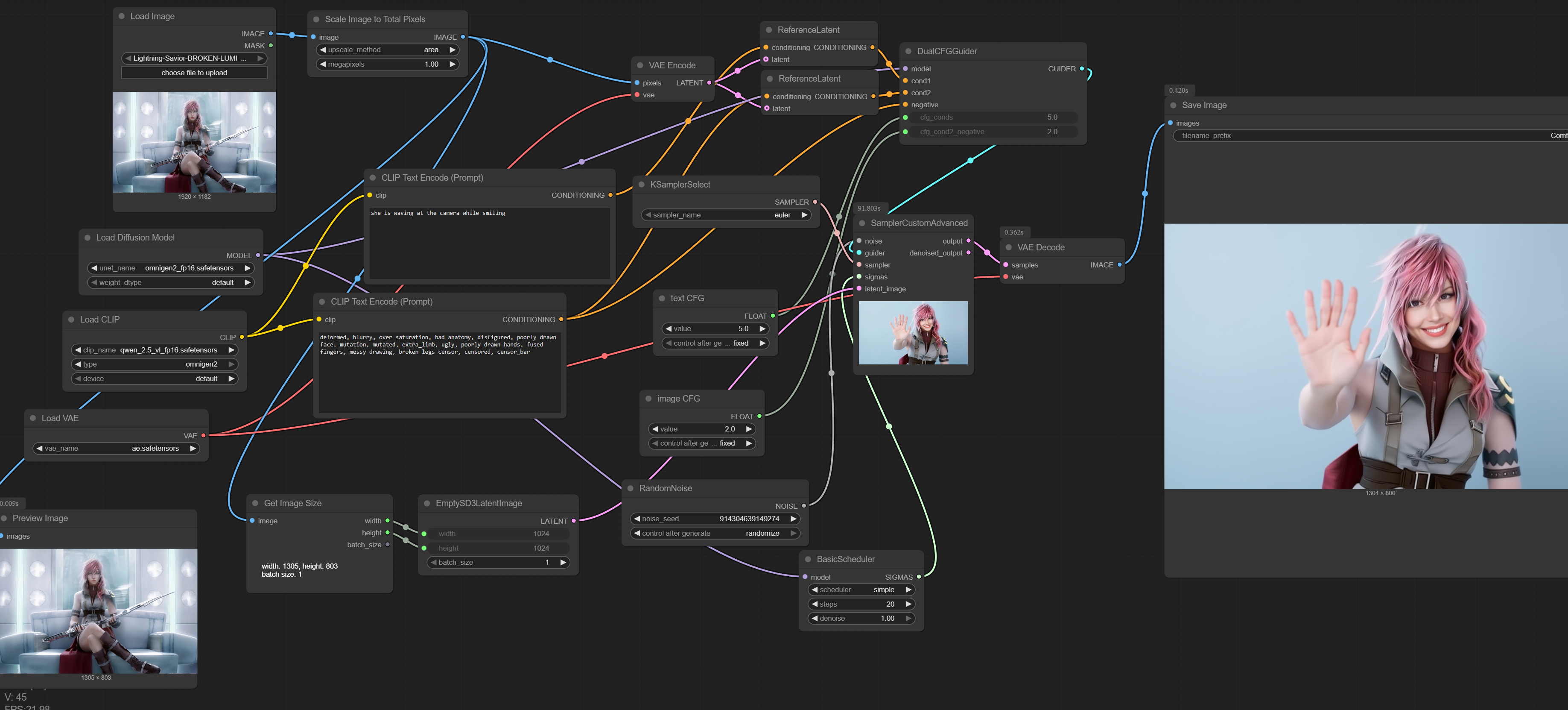Click the samples input port on VAE Decode

1006,265
